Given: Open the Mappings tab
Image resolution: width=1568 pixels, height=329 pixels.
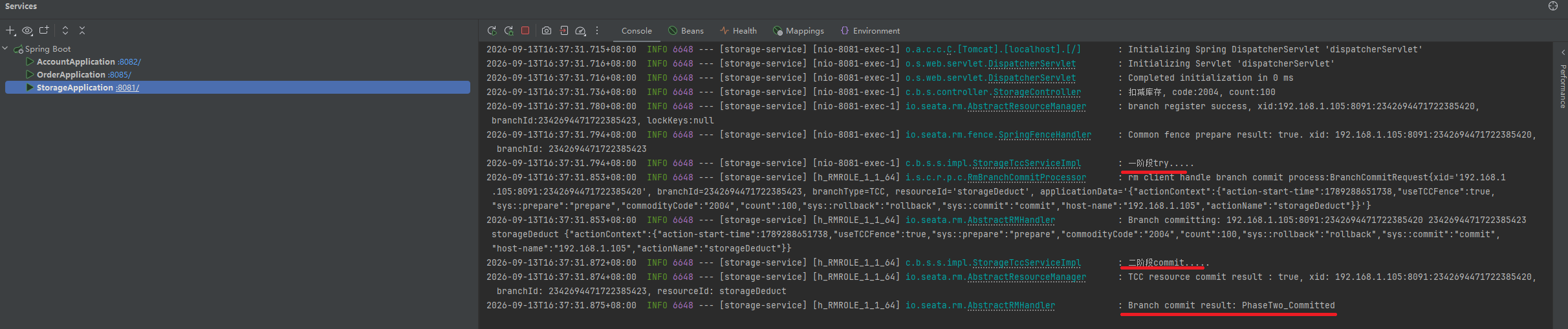Looking at the screenshot, I should pyautogui.click(x=798, y=30).
